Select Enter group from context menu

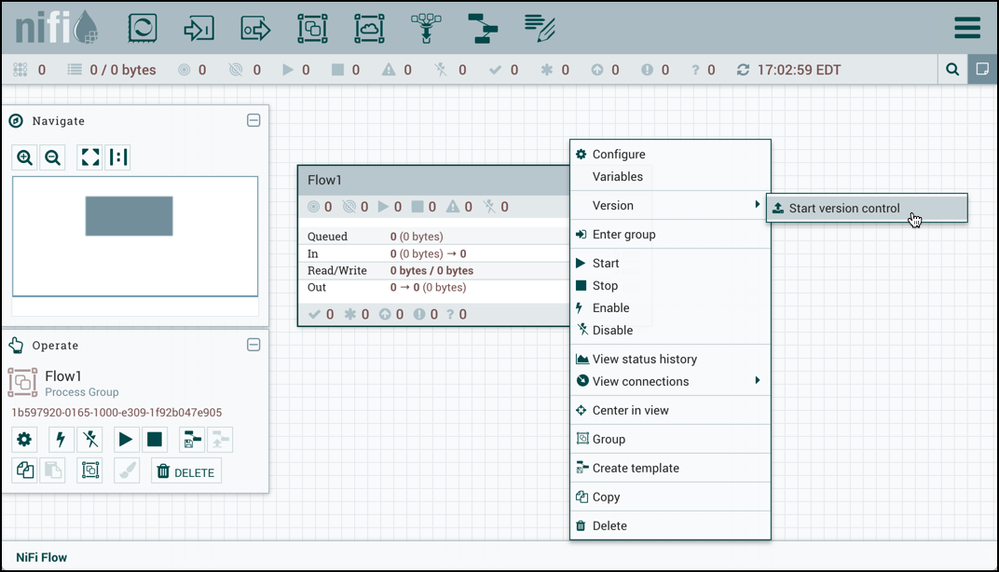click(623, 235)
